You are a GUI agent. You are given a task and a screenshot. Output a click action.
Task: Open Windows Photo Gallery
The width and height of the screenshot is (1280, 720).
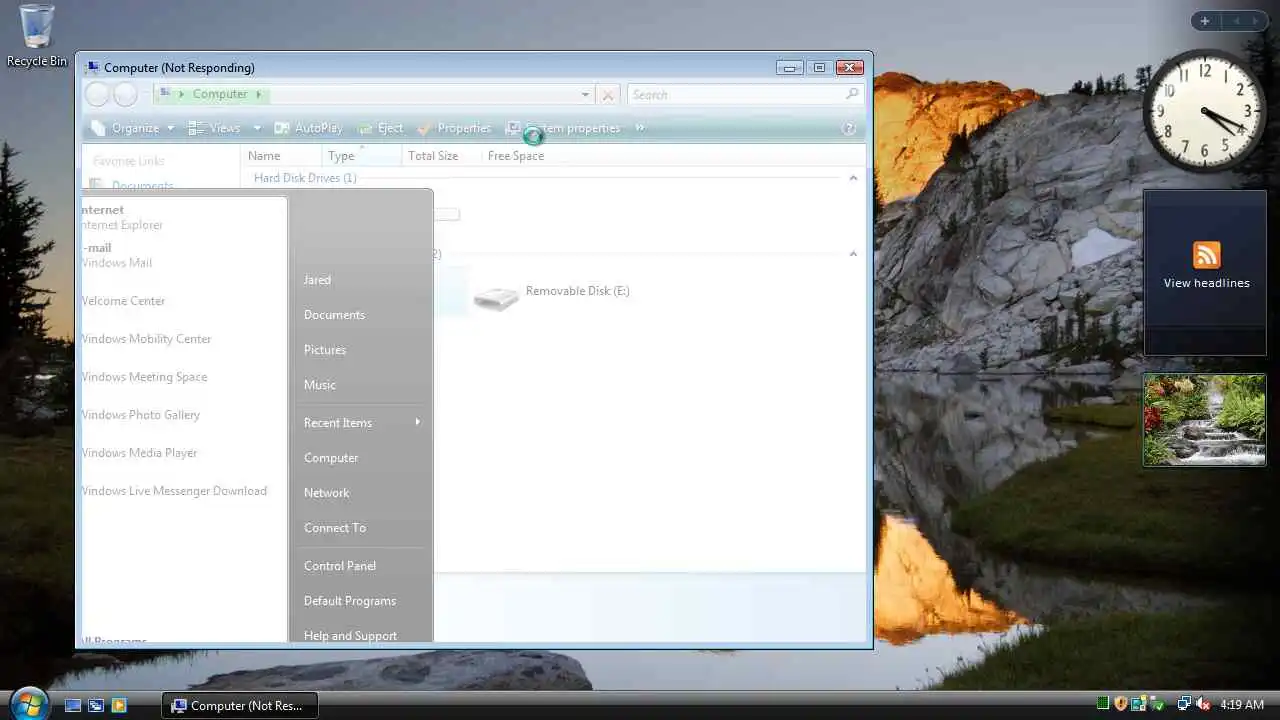(140, 415)
